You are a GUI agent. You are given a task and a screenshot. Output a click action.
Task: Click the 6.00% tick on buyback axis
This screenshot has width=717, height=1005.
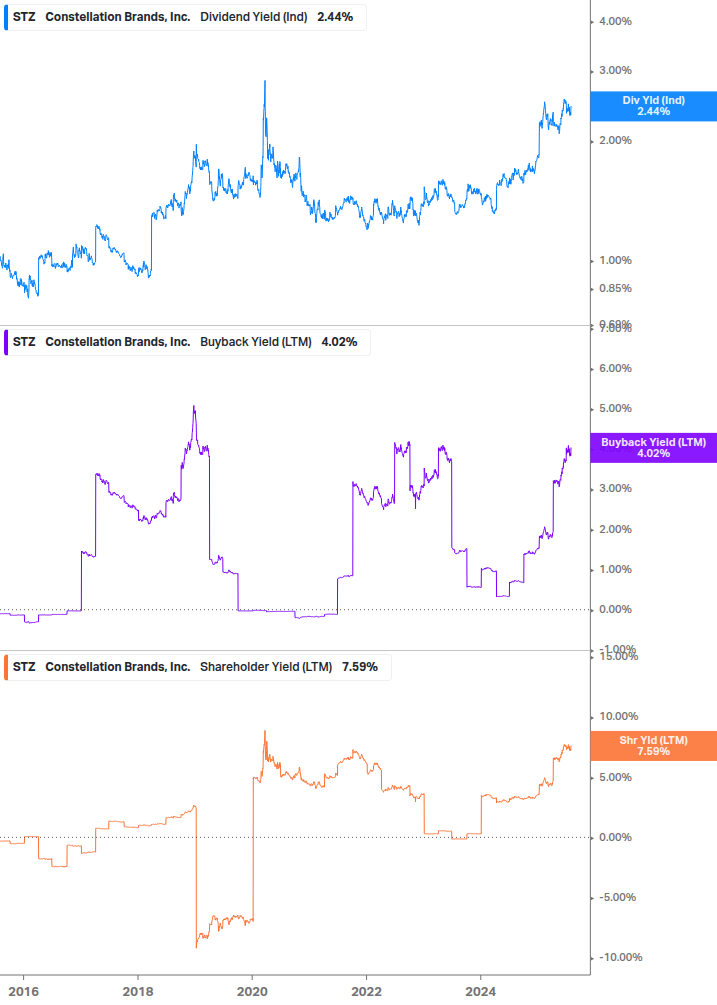click(615, 369)
